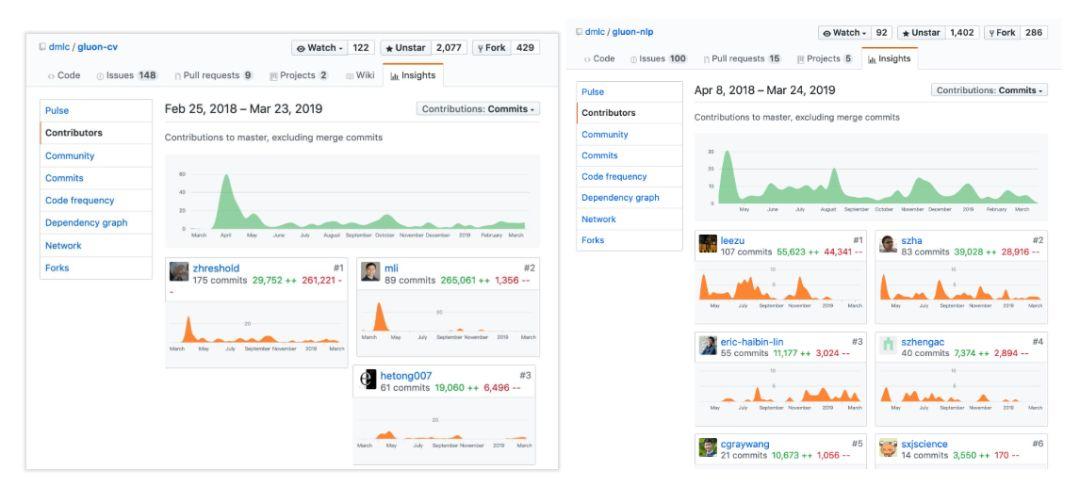The height and width of the screenshot is (503, 1080).
Task: Open Commits in gluon-nlp sidebar
Action: (x=630, y=156)
